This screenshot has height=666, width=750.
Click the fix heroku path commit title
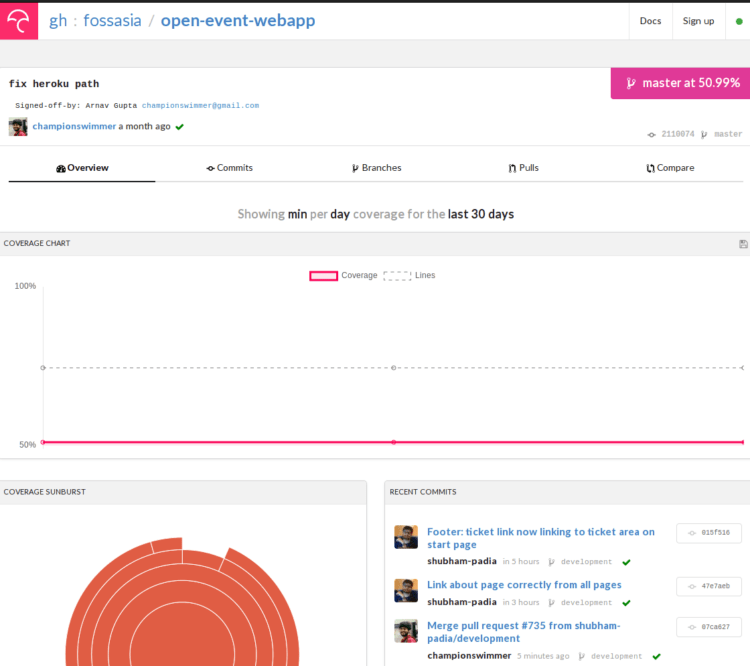tap(54, 84)
